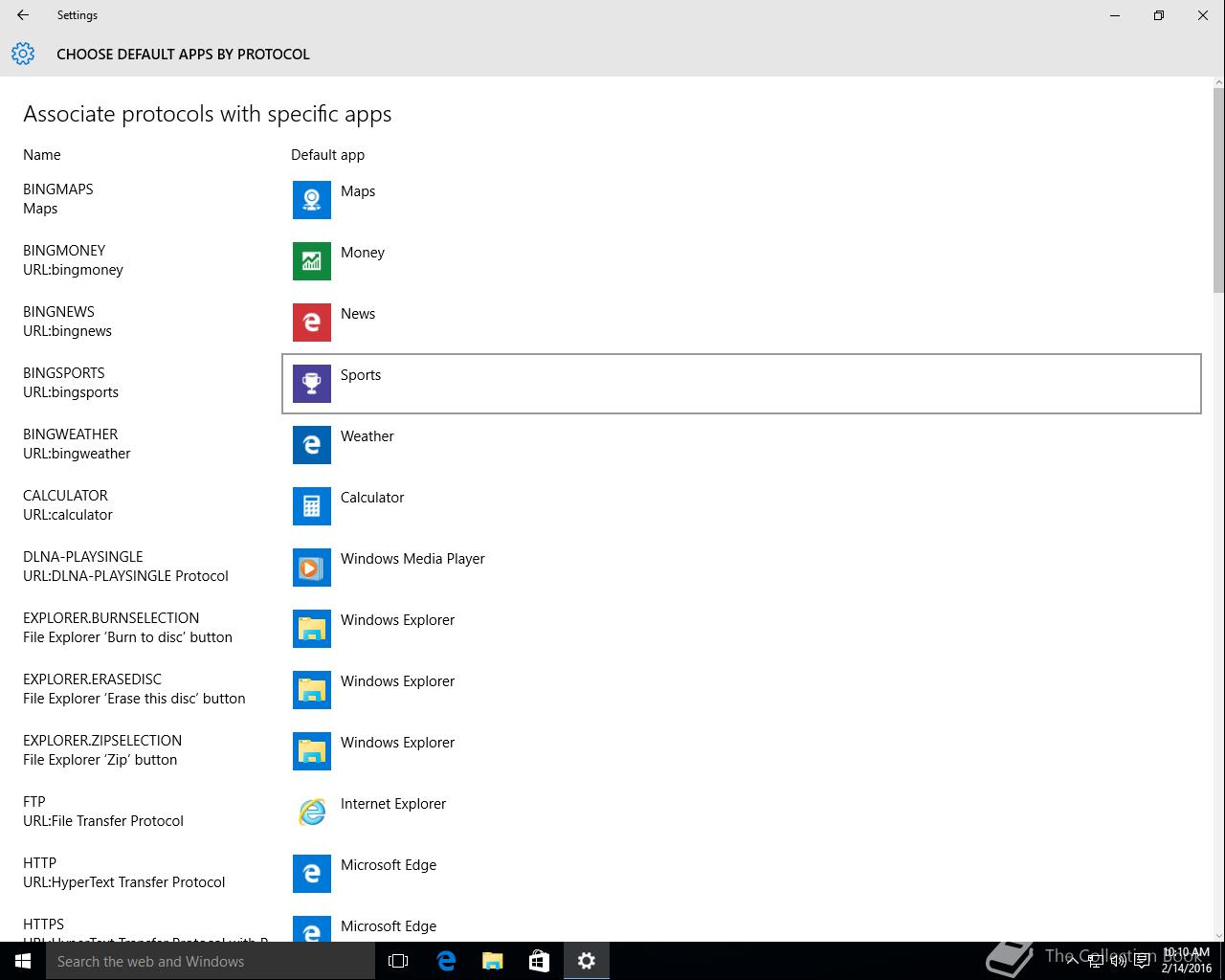
Task: Click the URL:bingnews description text
Action: [x=67, y=331]
